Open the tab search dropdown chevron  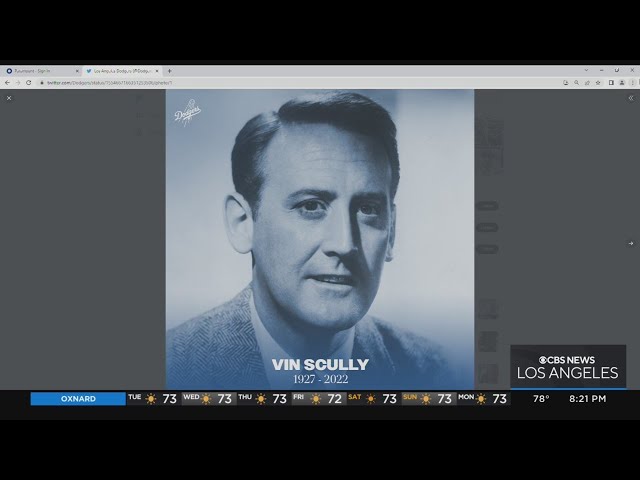[587, 70]
